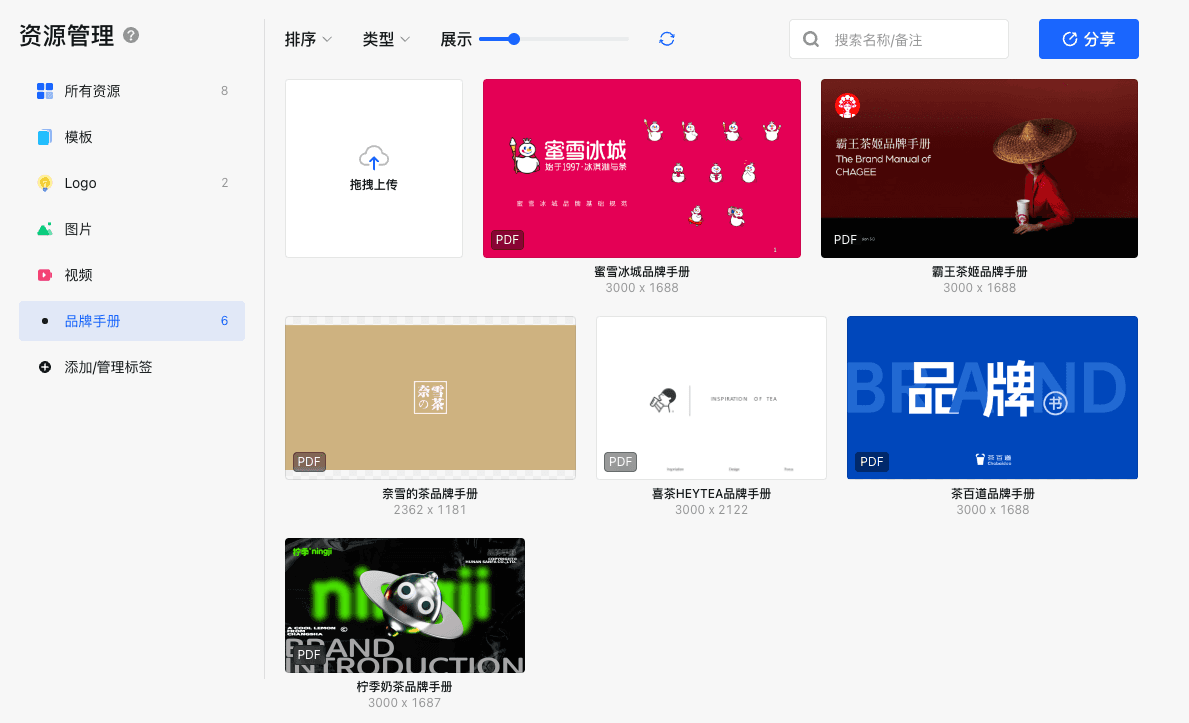Click the file name 奈雪的茶品牌手册
Screen dimensions: 1189x723
coord(430,494)
